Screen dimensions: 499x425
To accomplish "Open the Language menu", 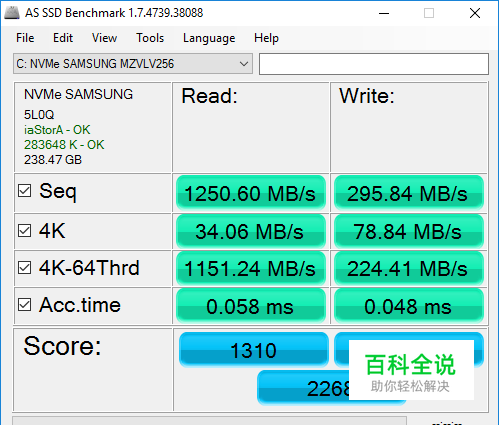I will pos(209,38).
